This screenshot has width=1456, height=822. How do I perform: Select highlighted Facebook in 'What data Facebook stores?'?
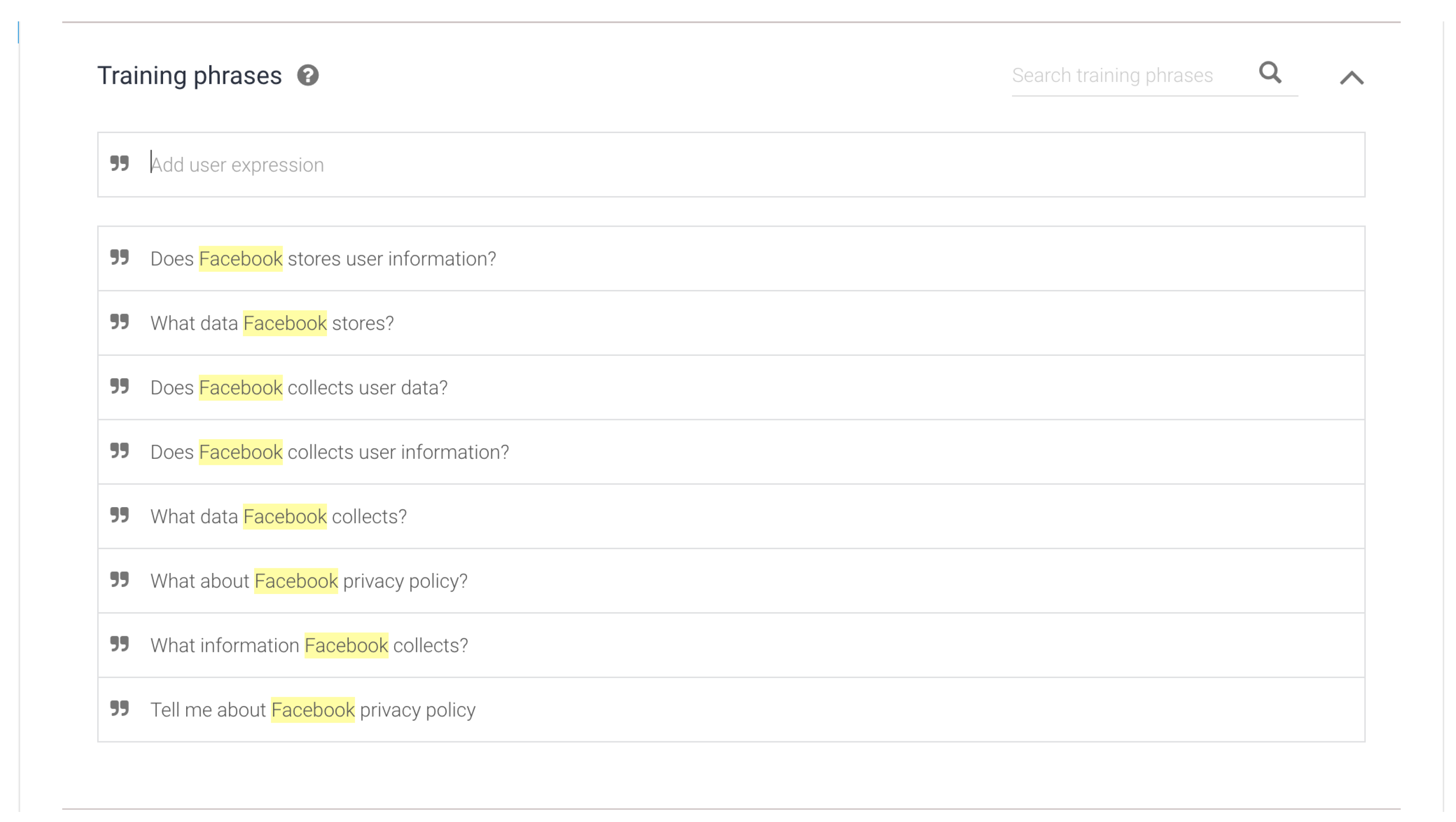[285, 324]
